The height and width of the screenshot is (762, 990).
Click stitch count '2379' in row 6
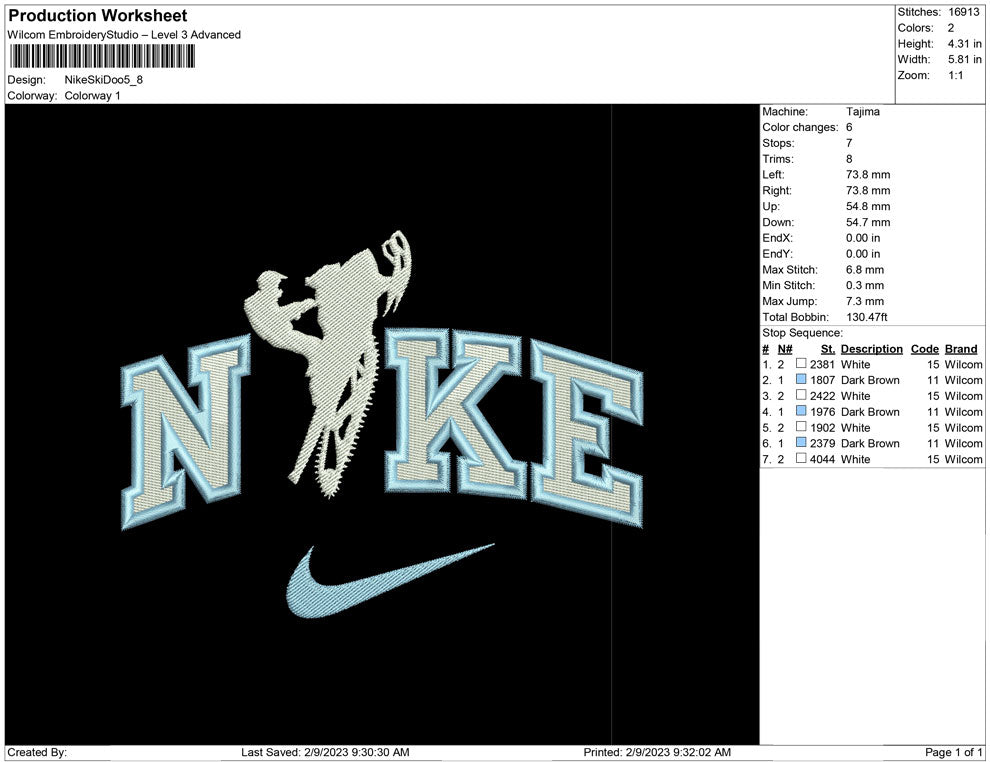pos(823,443)
